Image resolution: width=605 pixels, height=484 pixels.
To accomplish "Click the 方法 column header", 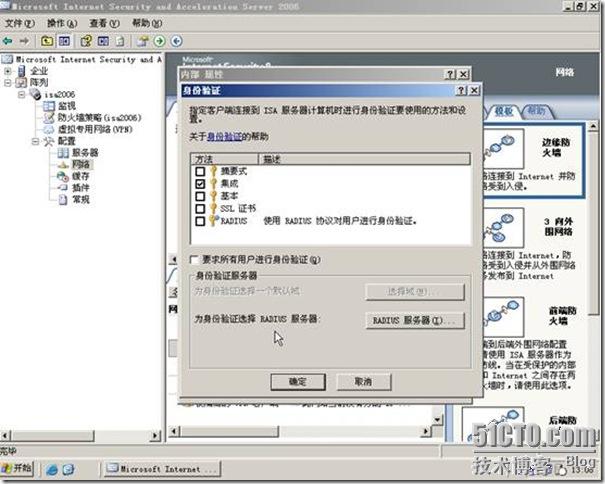I will (x=224, y=159).
